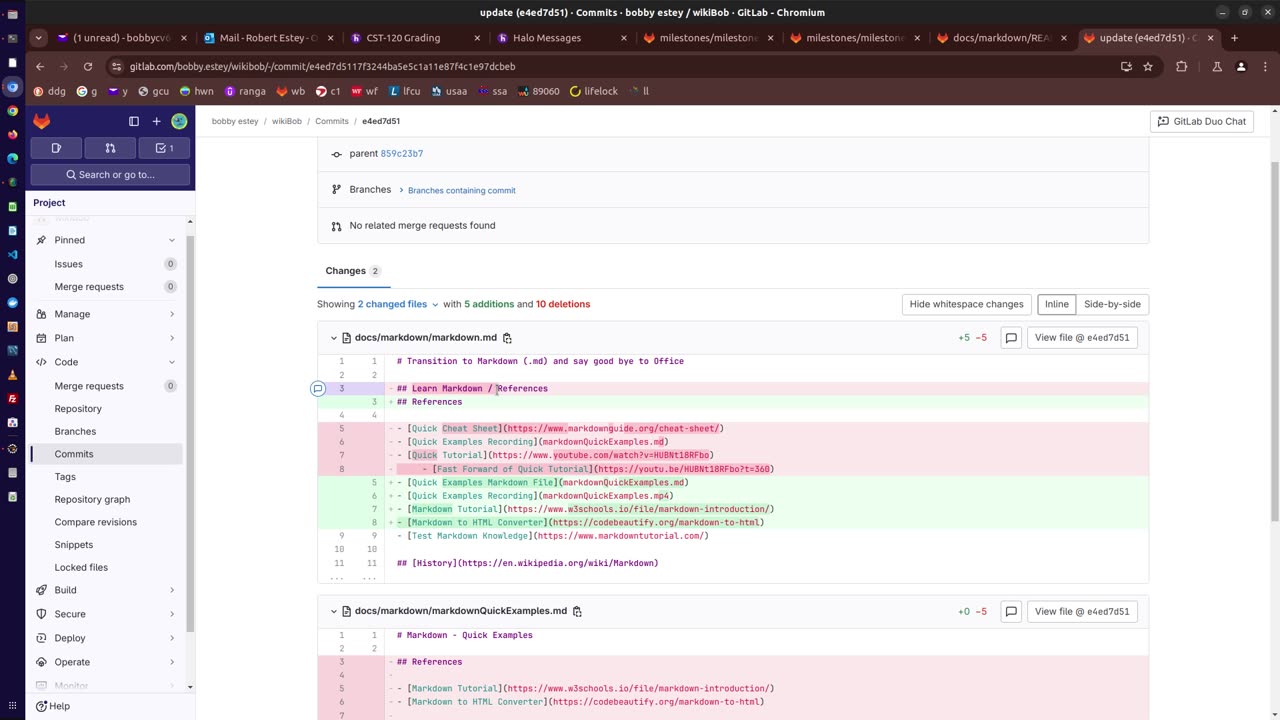Screen dimensions: 1280x720
Task: Open the Changes tab
Action: [352, 271]
